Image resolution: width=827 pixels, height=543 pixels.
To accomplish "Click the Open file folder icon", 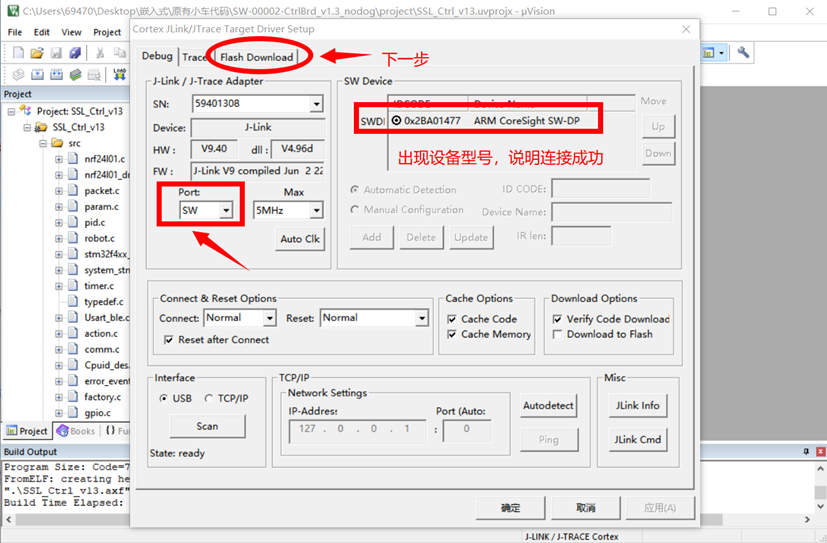I will point(37,52).
